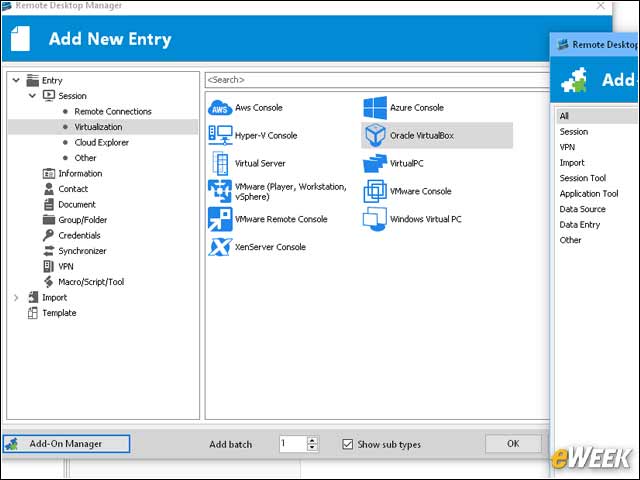
Task: Select Data Entry in the category list
Action: coord(580,224)
